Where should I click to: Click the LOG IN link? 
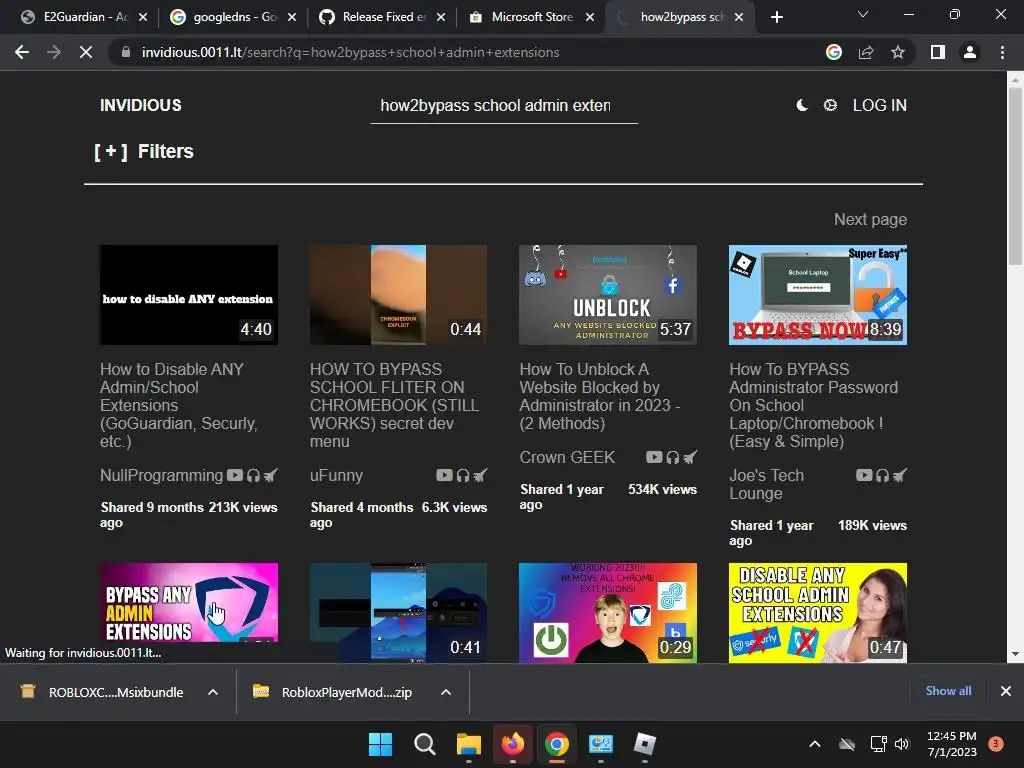[x=879, y=105]
